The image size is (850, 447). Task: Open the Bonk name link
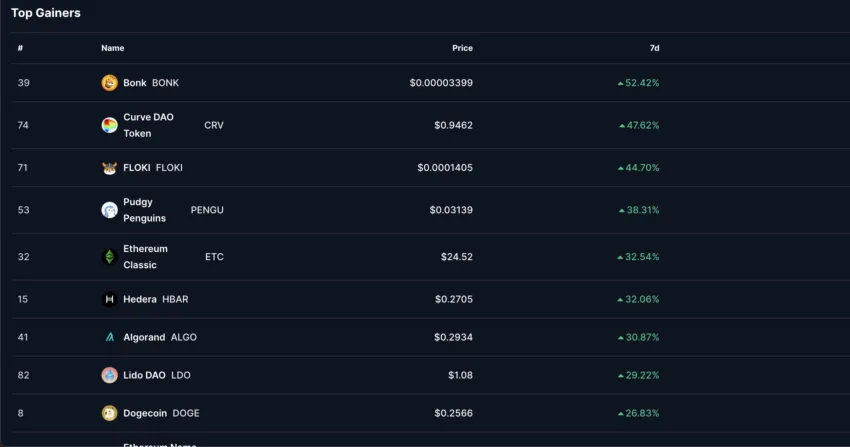134,83
